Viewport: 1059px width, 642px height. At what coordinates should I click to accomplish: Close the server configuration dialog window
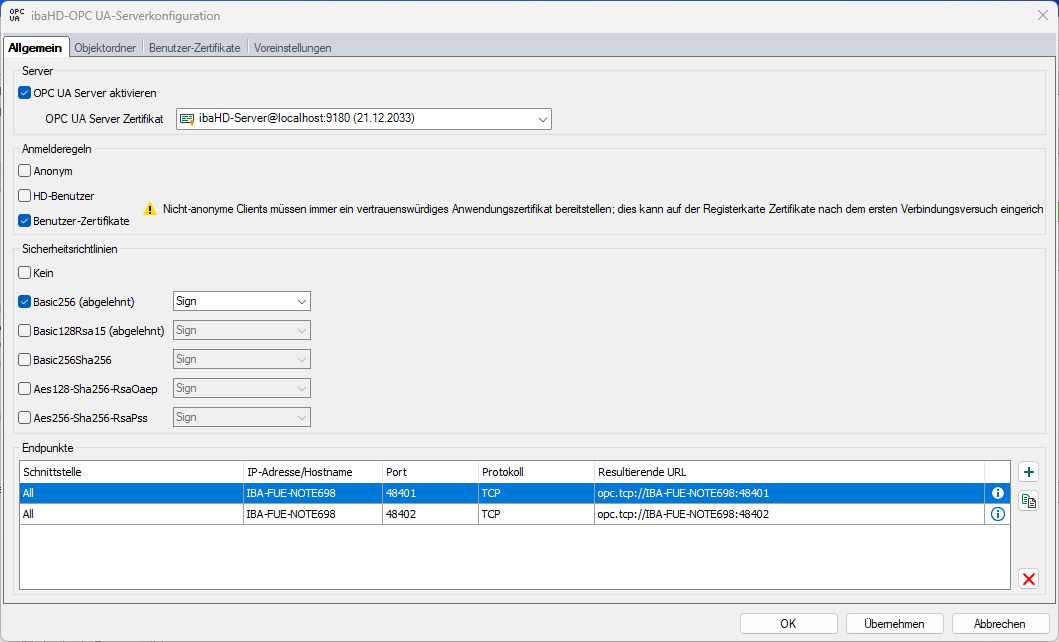(x=1042, y=16)
